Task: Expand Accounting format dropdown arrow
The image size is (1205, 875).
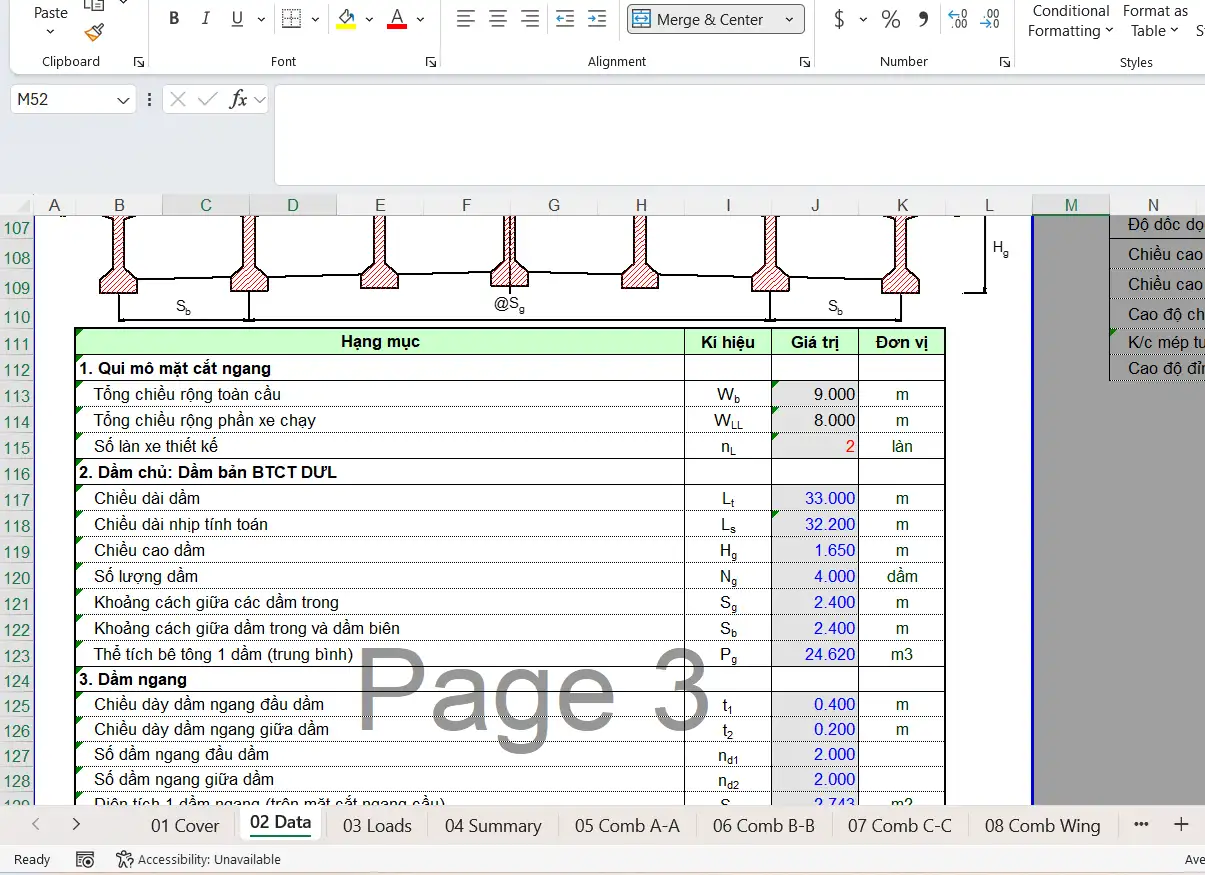Action: pos(863,19)
